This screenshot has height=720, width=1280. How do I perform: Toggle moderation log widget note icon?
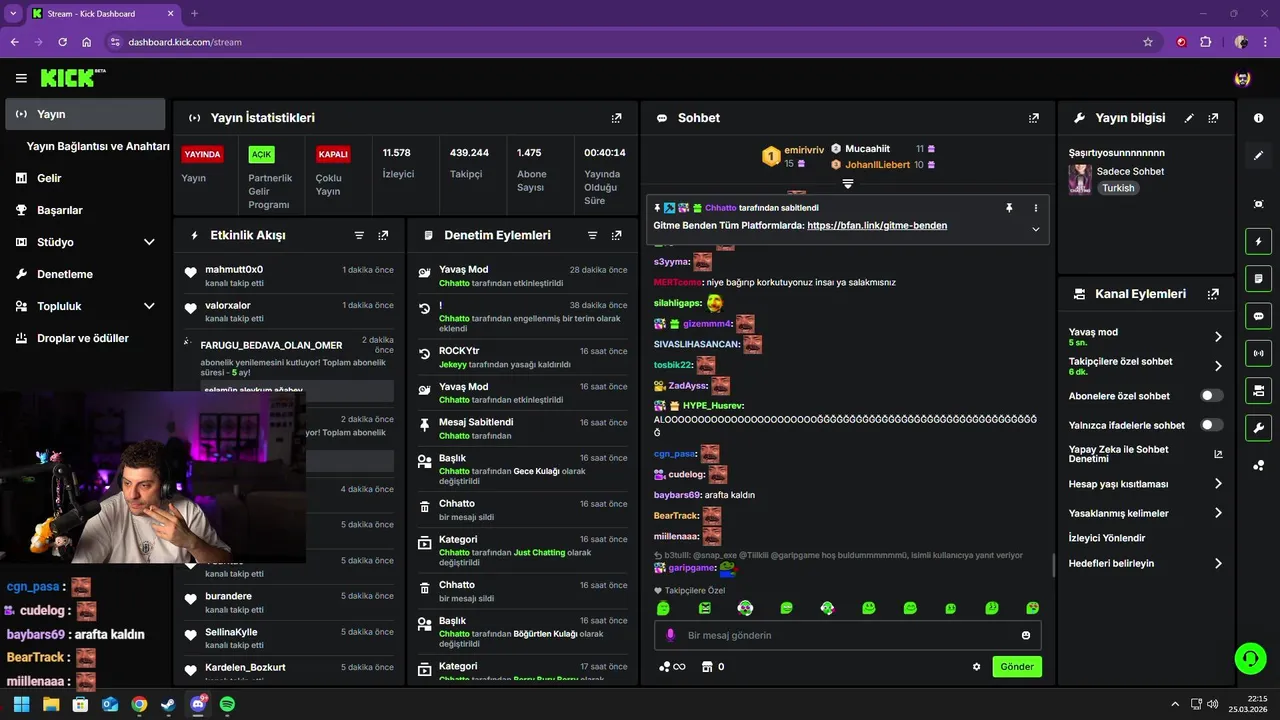tap(1258, 278)
